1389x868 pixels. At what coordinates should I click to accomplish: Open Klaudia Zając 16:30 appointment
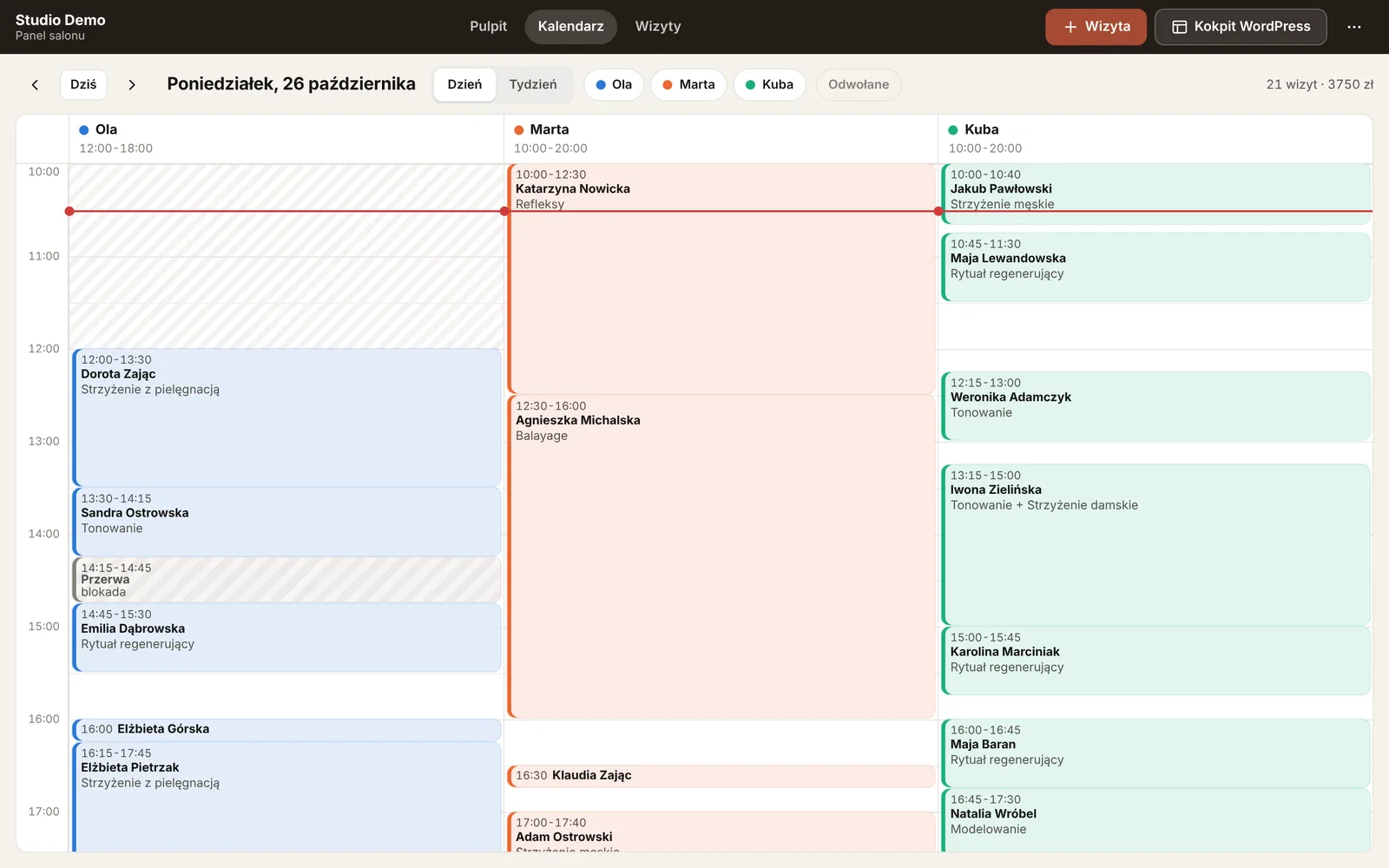point(721,776)
